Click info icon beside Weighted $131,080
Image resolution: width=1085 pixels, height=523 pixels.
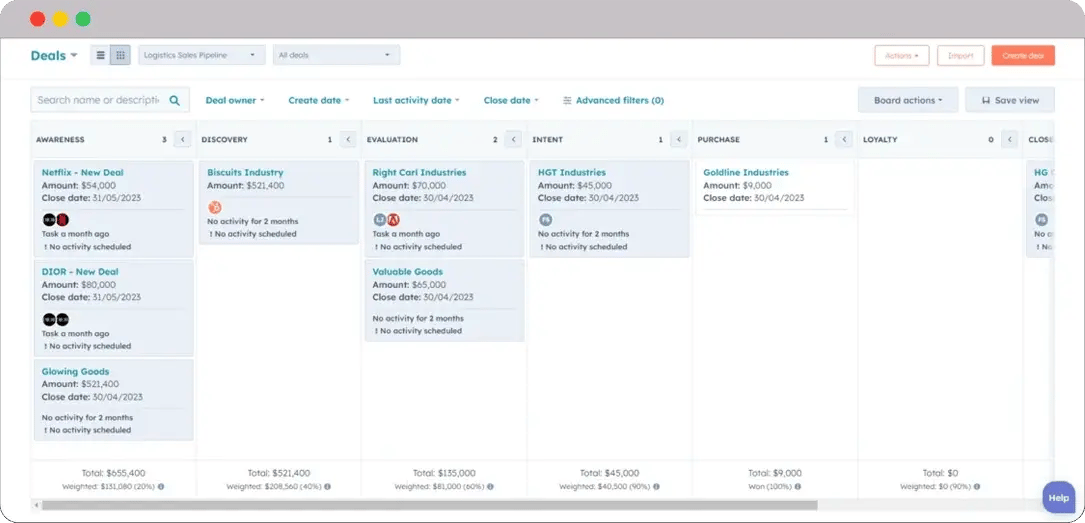pos(161,486)
